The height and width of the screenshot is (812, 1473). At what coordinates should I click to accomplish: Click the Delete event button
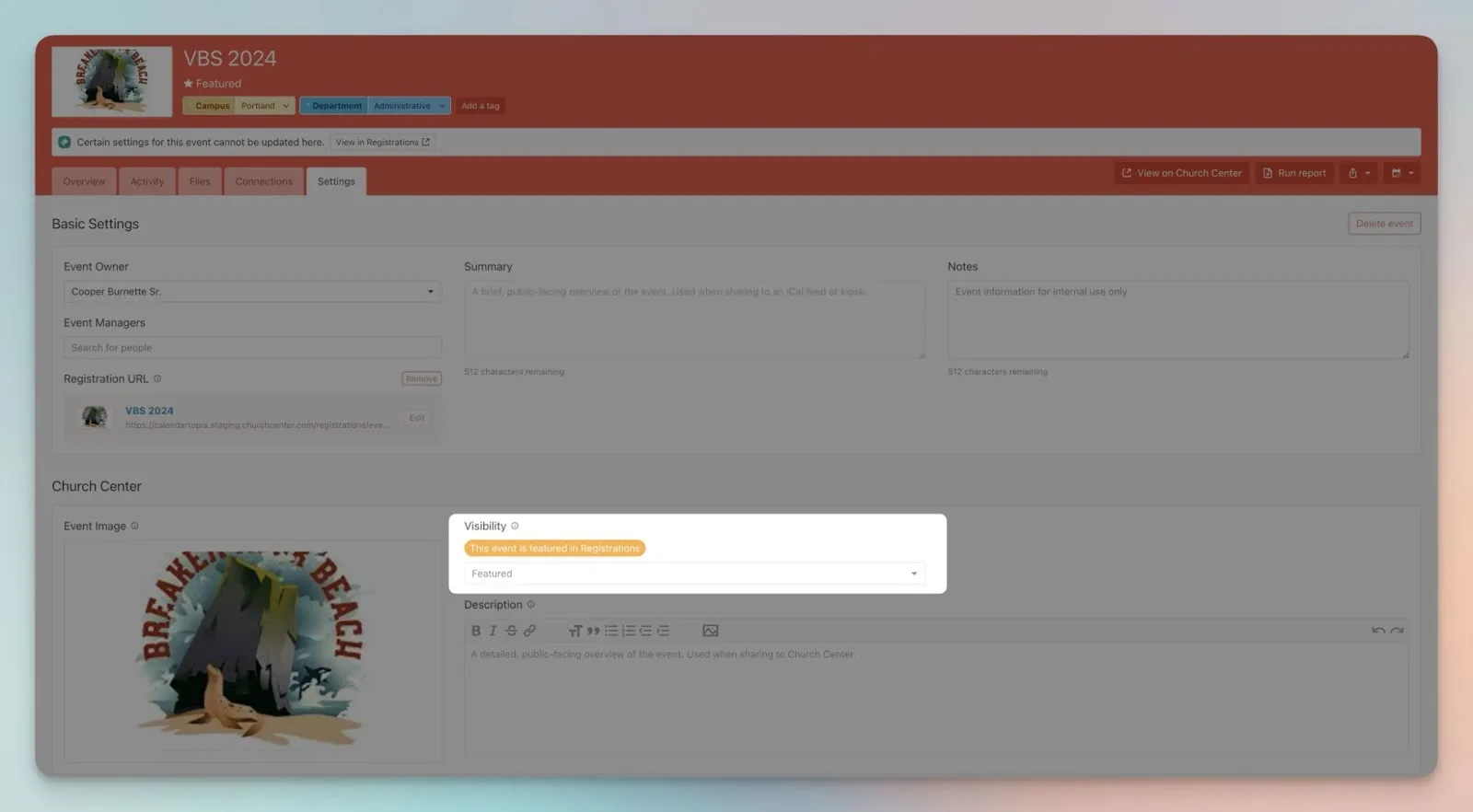1384,224
